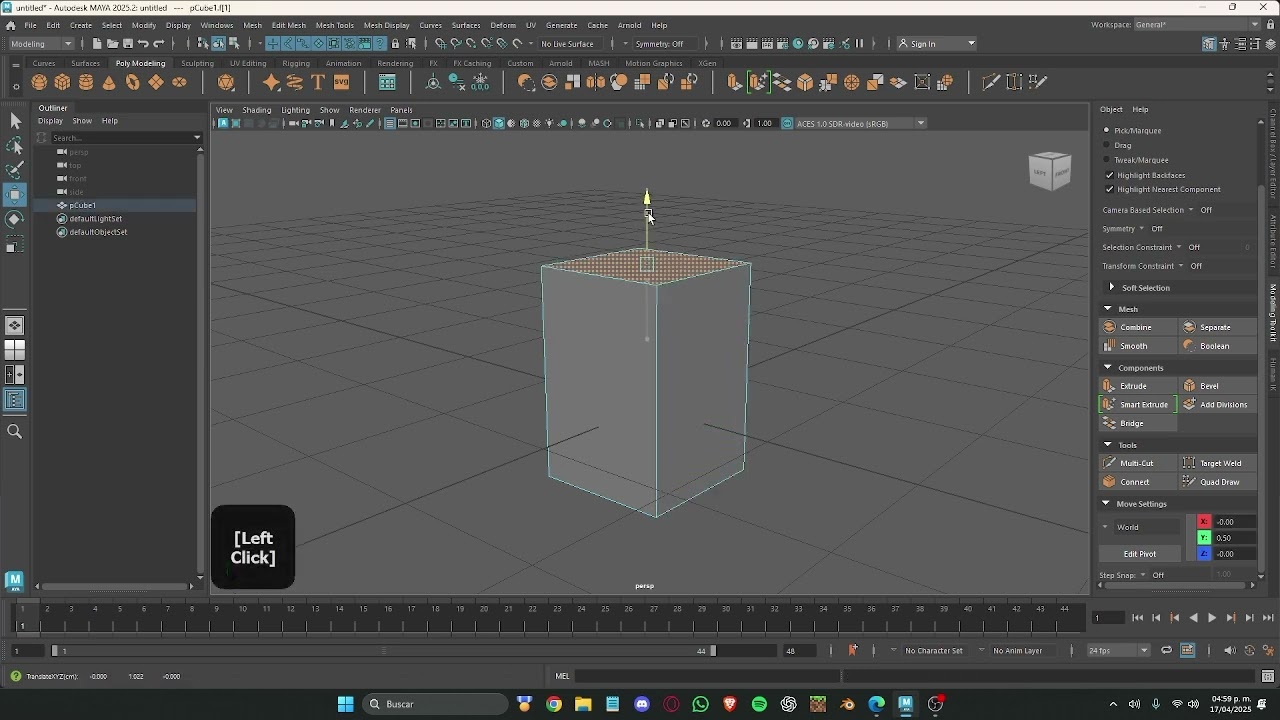This screenshot has height=720, width=1280.
Task: Click the polygon type tool icon on shelf
Action: 318,82
